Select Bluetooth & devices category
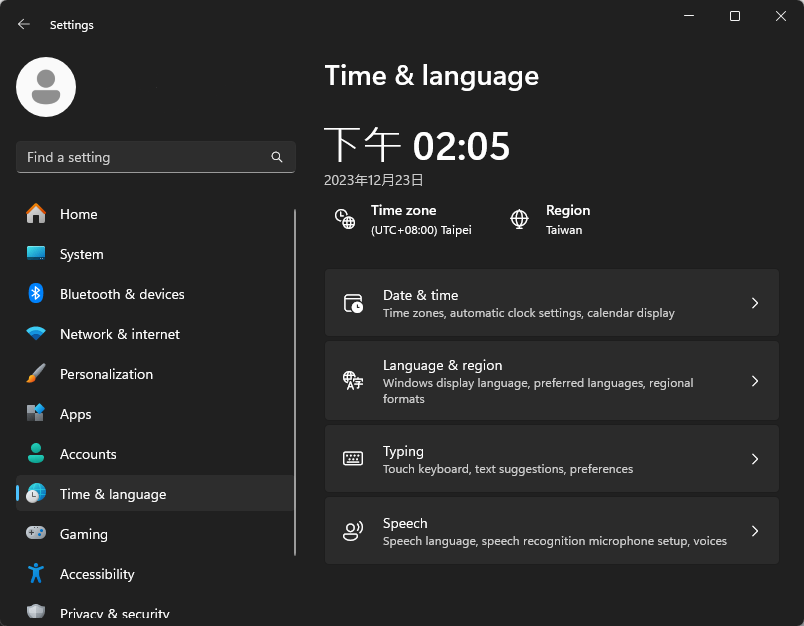Image resolution: width=804 pixels, height=626 pixels. (x=155, y=294)
